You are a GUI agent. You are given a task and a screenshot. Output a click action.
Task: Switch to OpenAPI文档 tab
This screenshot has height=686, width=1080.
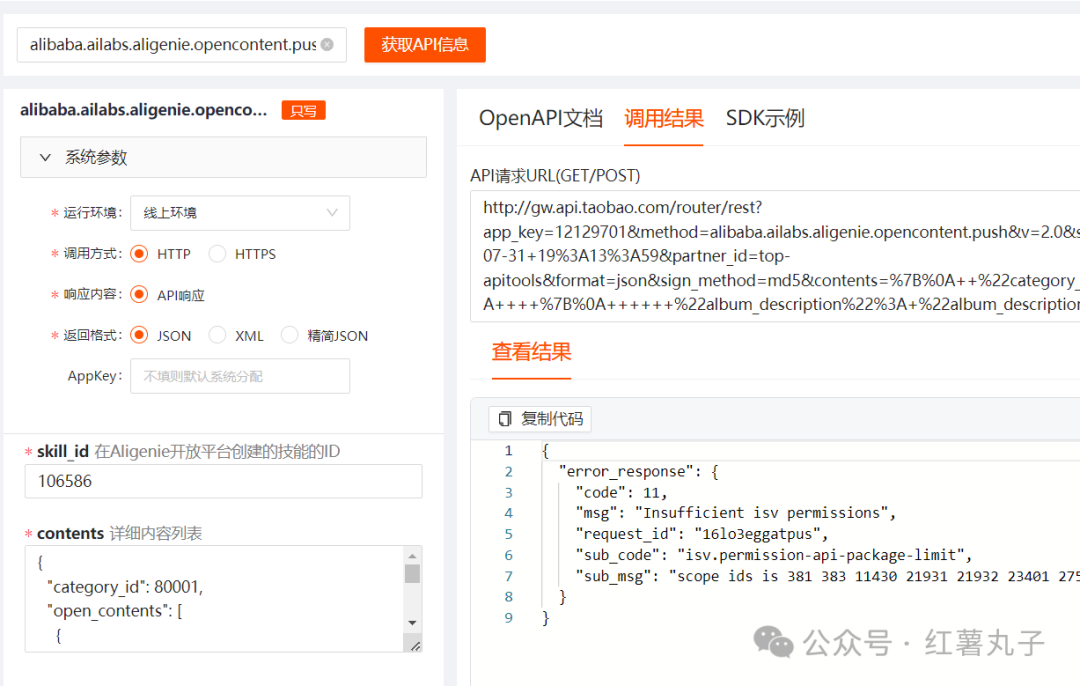541,118
